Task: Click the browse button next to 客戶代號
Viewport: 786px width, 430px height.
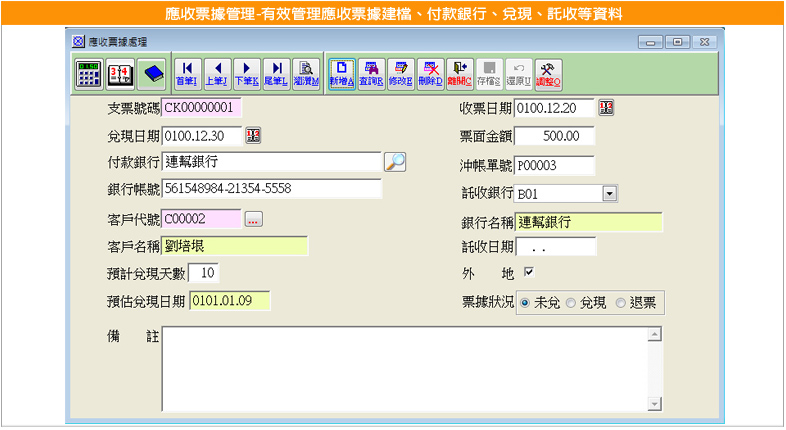Action: [x=253, y=219]
